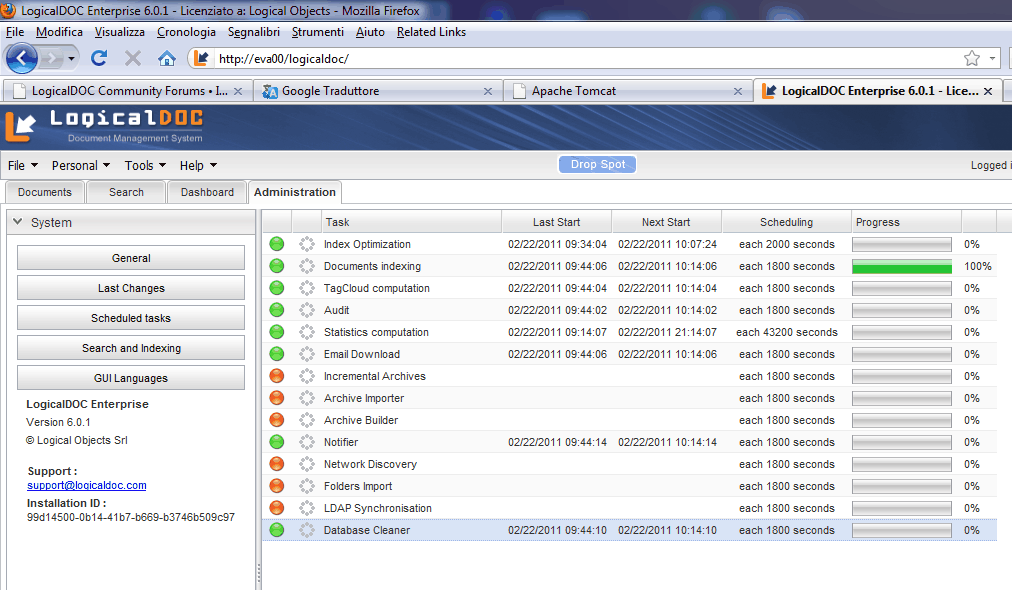Click the Drop Spot button
The image size is (1012, 590).
point(598,165)
